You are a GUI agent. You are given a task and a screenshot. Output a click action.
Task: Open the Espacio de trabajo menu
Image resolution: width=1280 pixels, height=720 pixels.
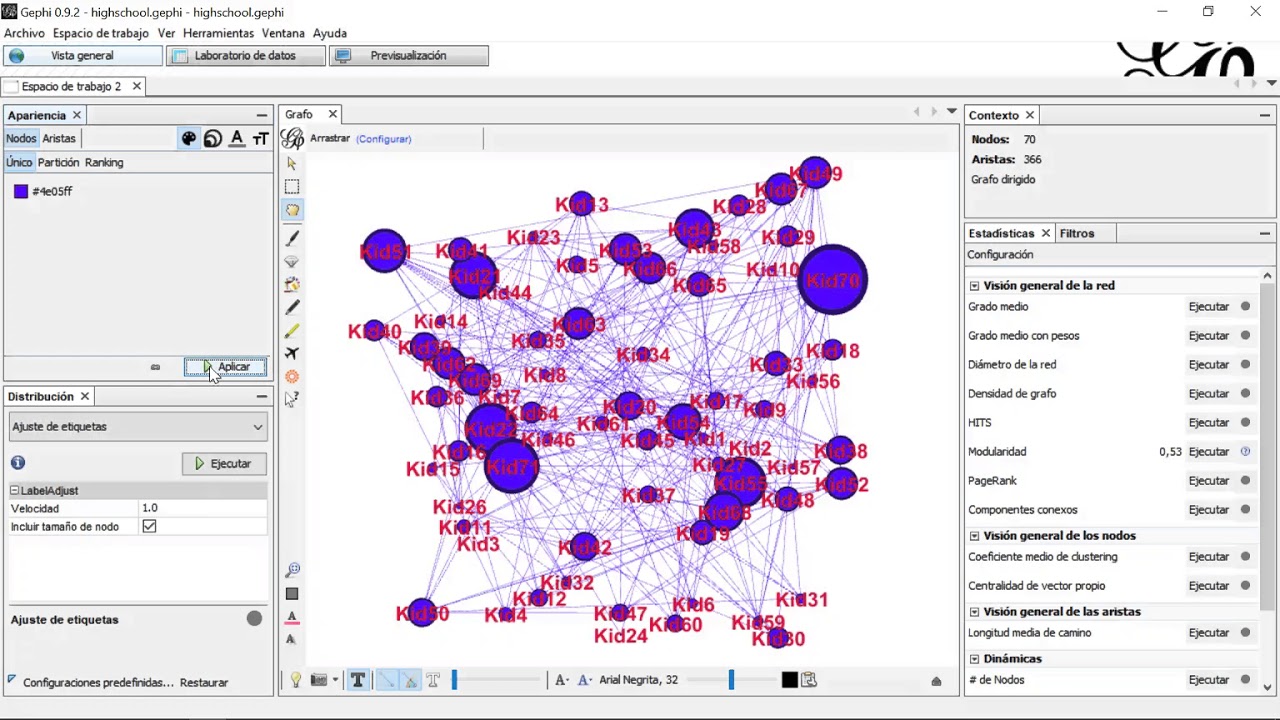tap(101, 33)
